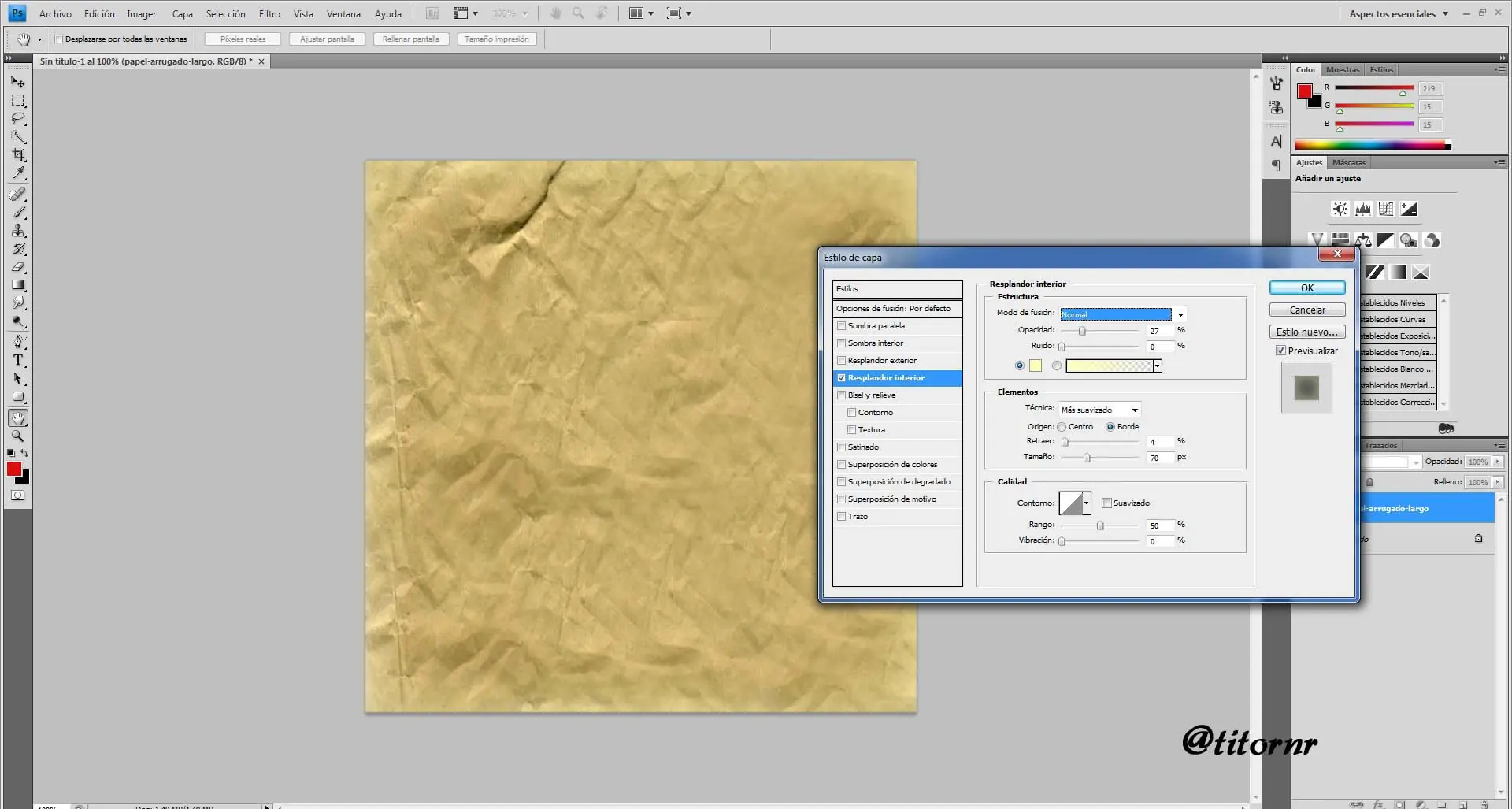This screenshot has height=809, width=1512.
Task: Activate the Clone Stamp tool
Action: (x=18, y=231)
